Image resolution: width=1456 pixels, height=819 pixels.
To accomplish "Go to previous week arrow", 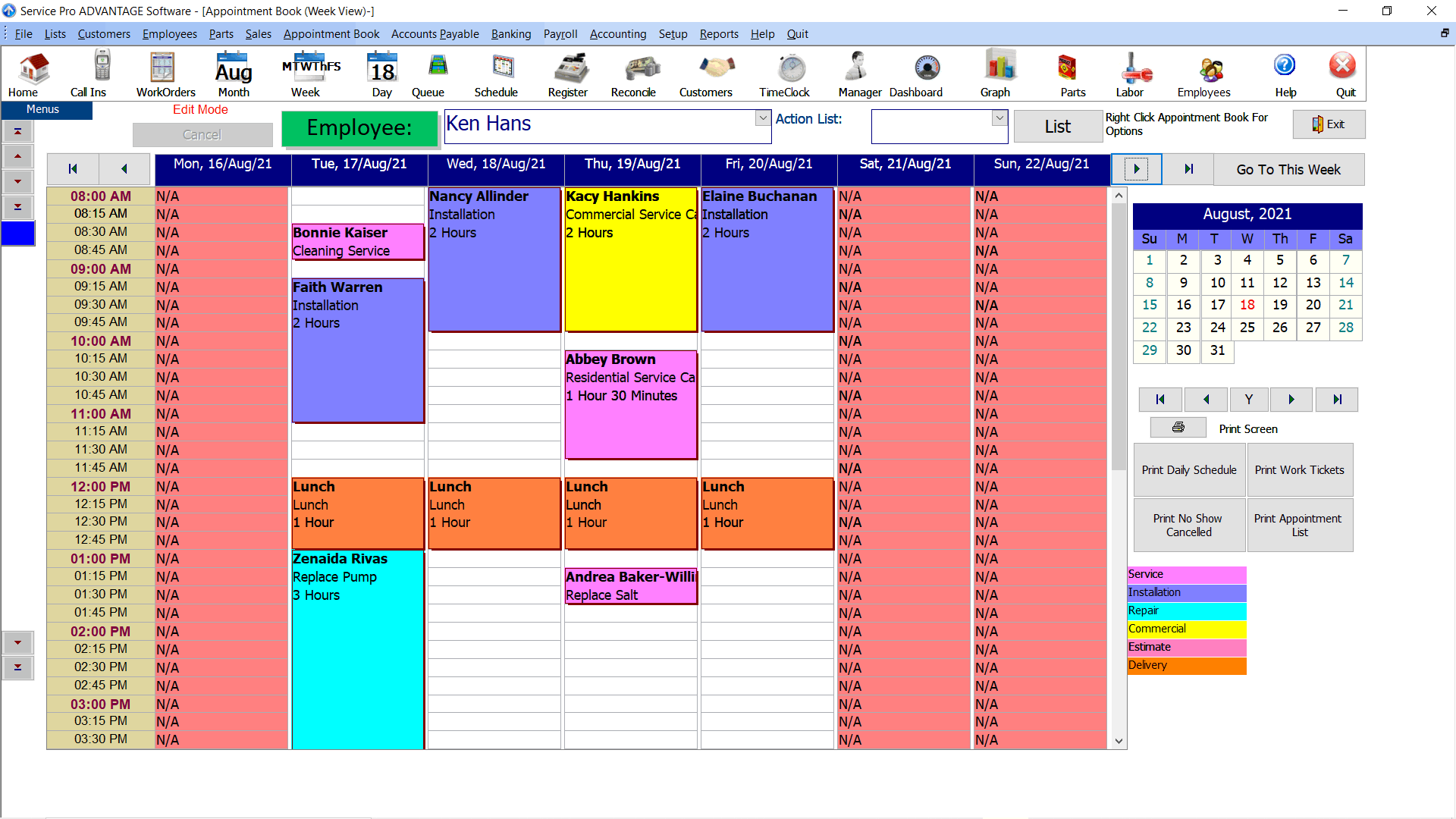I will coord(124,169).
